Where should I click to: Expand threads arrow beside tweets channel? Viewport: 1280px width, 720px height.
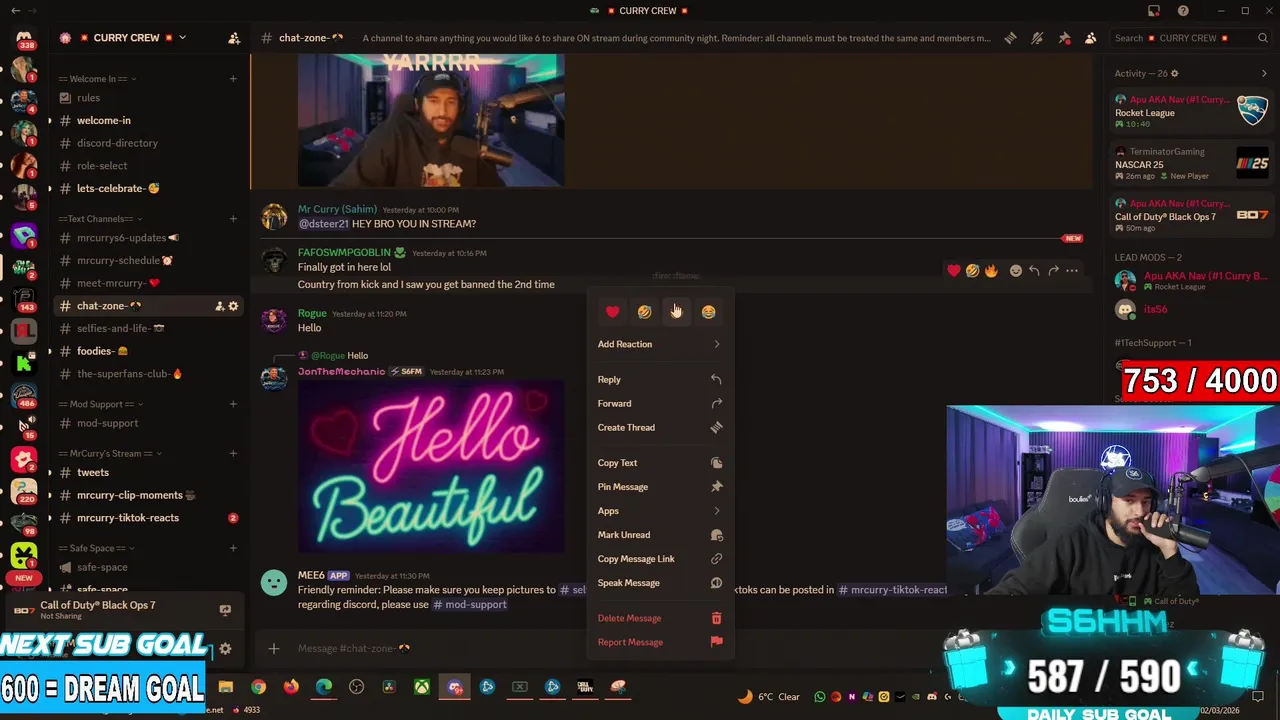[49, 472]
